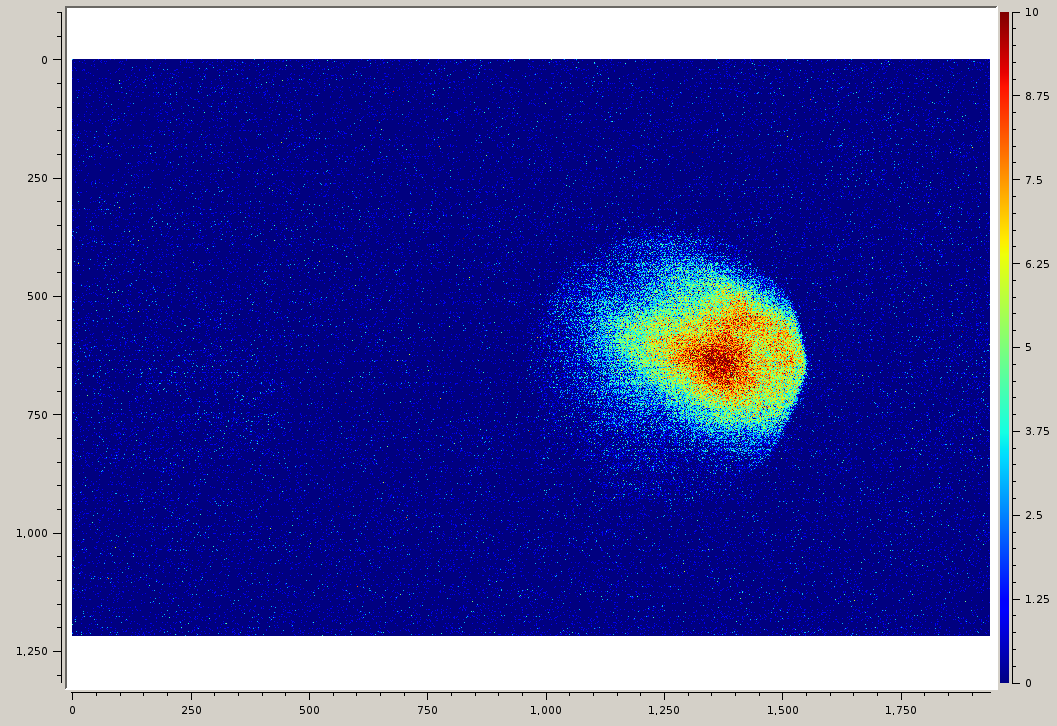Screen dimensions: 1057x726
Task: Select the 1,750 tick label on horizontal axis
Action: click(900, 710)
